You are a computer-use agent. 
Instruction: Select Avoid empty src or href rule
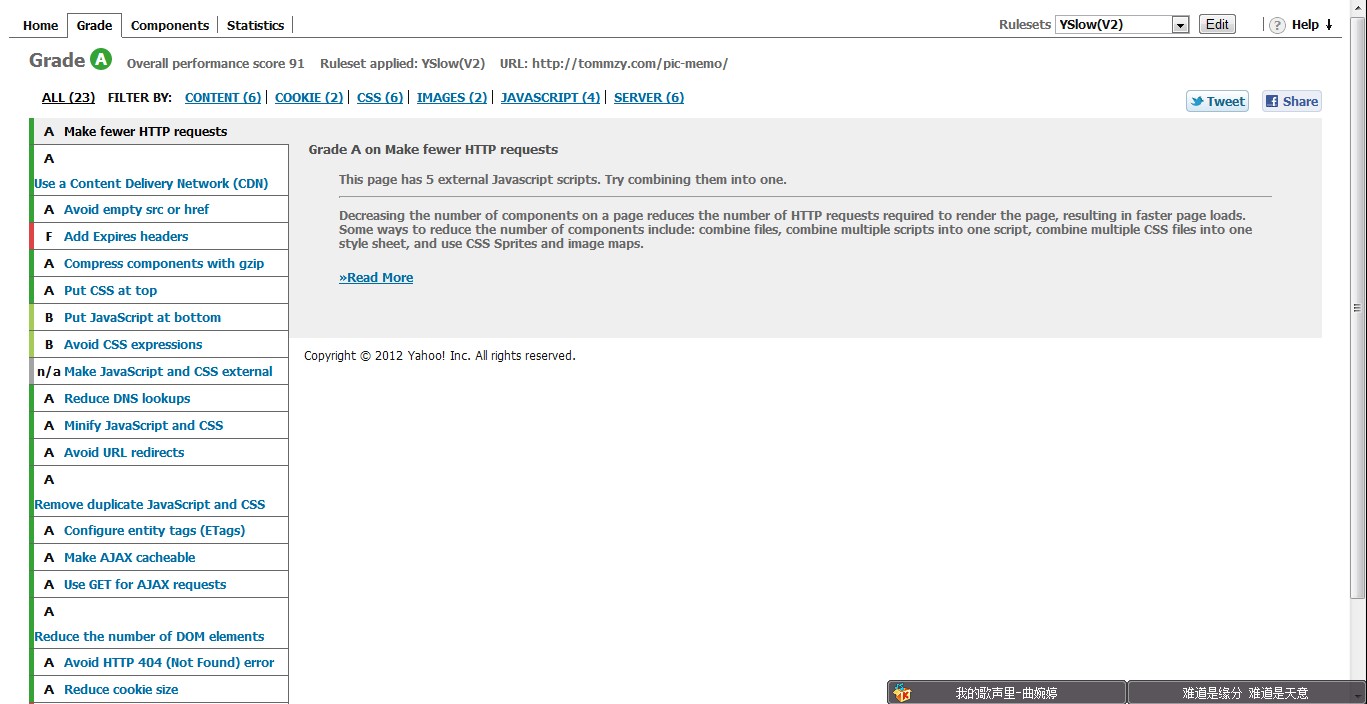coord(160,209)
